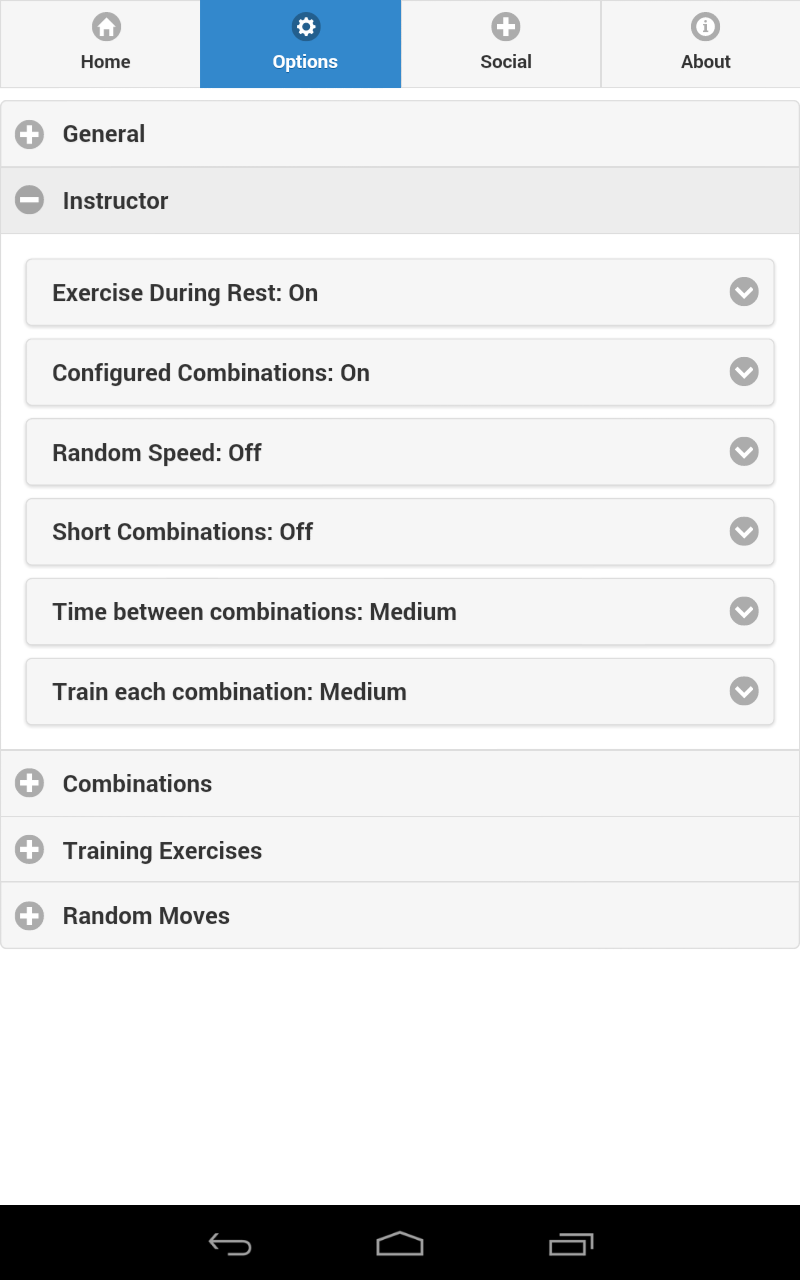Click the plus icon beside General

click(30, 134)
